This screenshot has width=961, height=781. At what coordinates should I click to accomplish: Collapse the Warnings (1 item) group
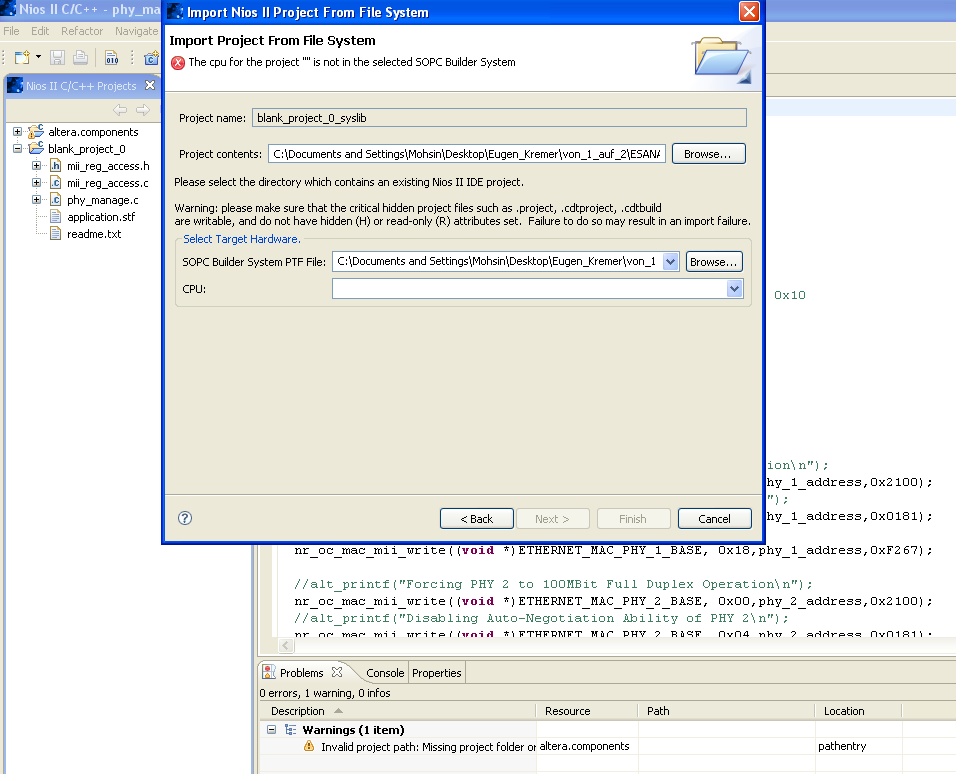tap(272, 730)
